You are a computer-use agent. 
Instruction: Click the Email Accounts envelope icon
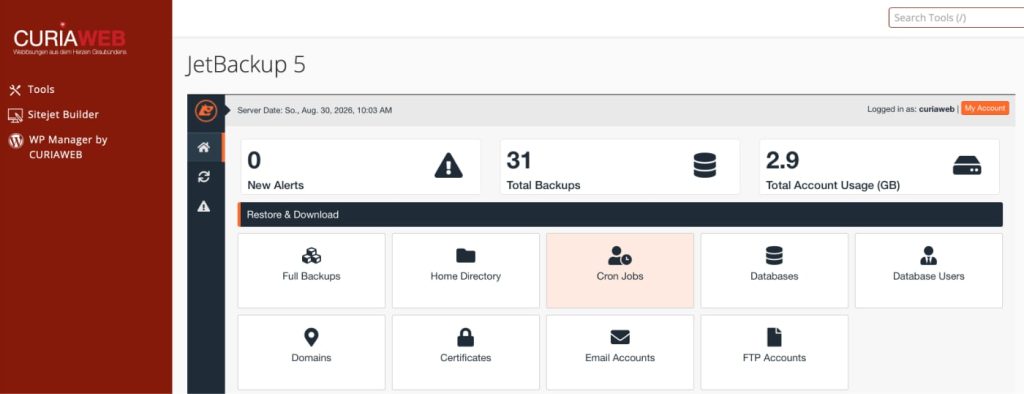click(x=620, y=337)
